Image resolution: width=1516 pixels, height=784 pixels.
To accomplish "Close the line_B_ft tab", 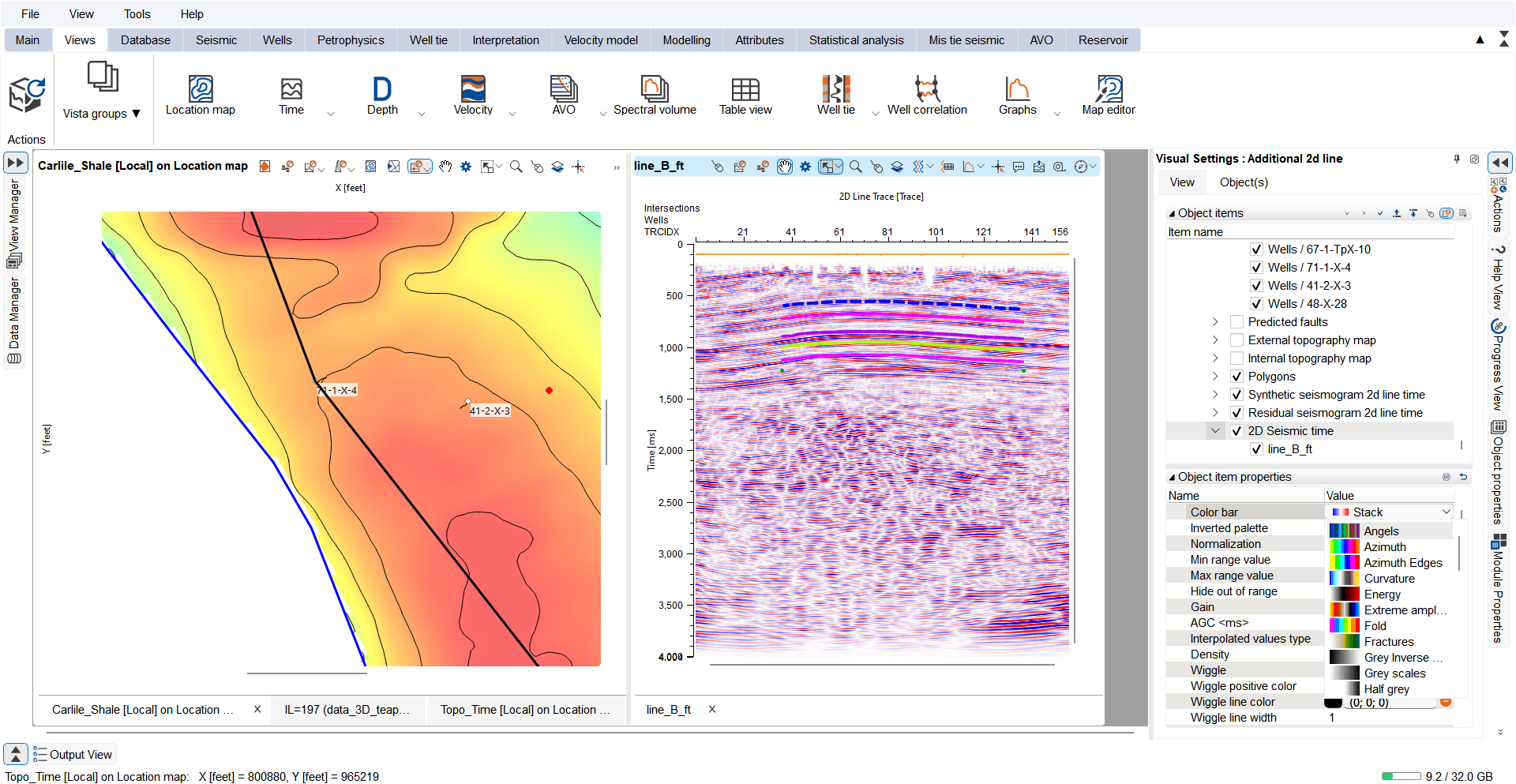I will point(711,710).
